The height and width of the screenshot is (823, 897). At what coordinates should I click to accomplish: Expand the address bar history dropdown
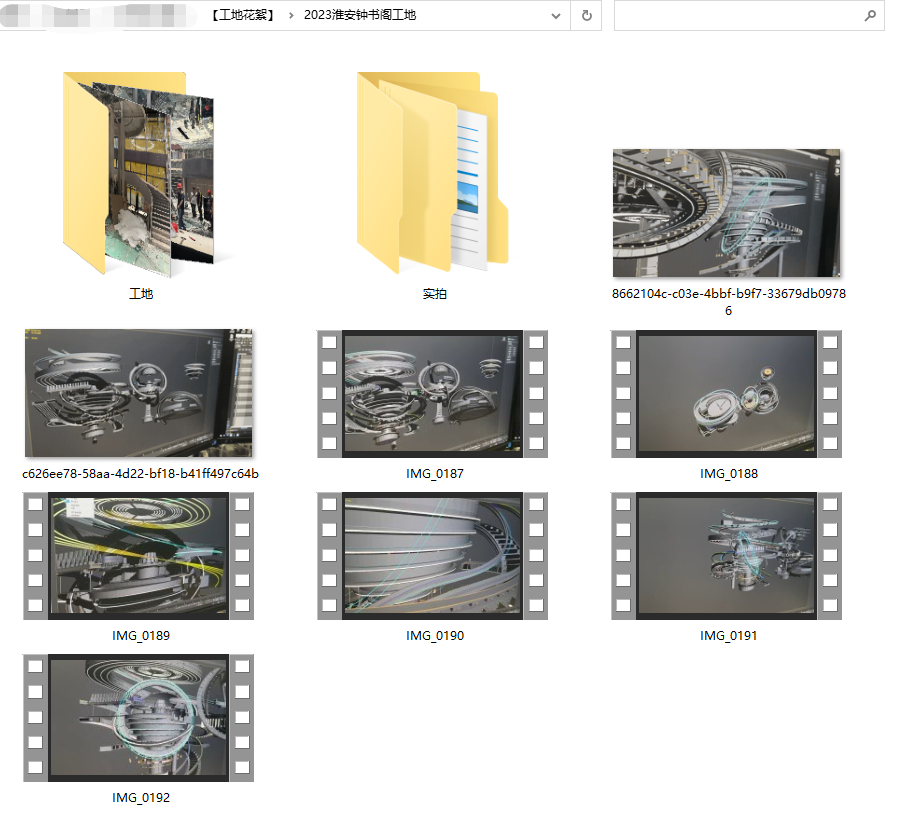(x=556, y=16)
